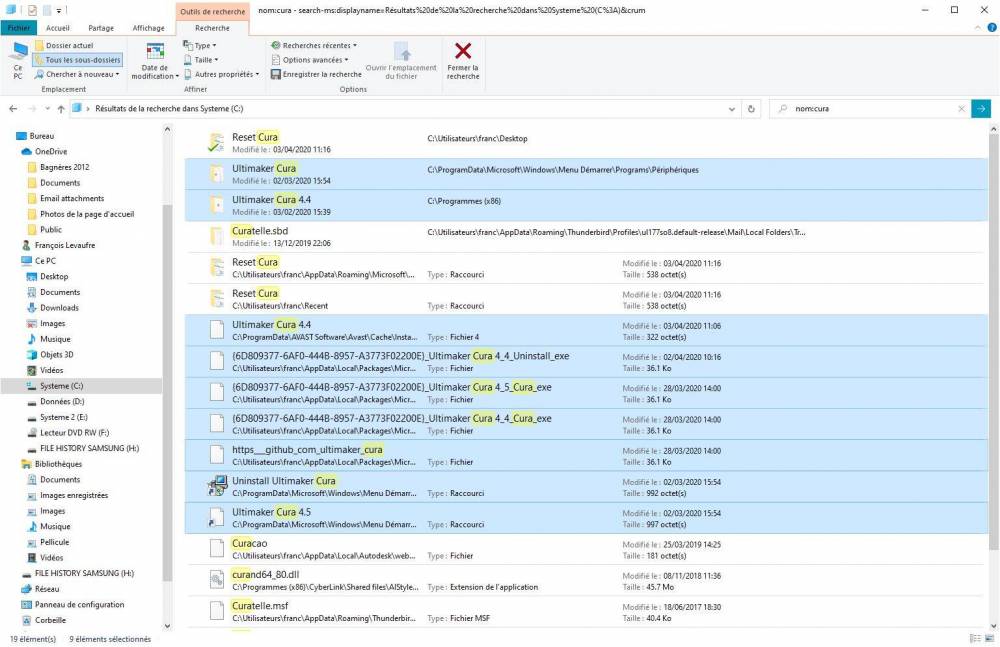This screenshot has width=1000, height=647.
Task: Open Options avancées dropdown
Action: (x=310, y=59)
